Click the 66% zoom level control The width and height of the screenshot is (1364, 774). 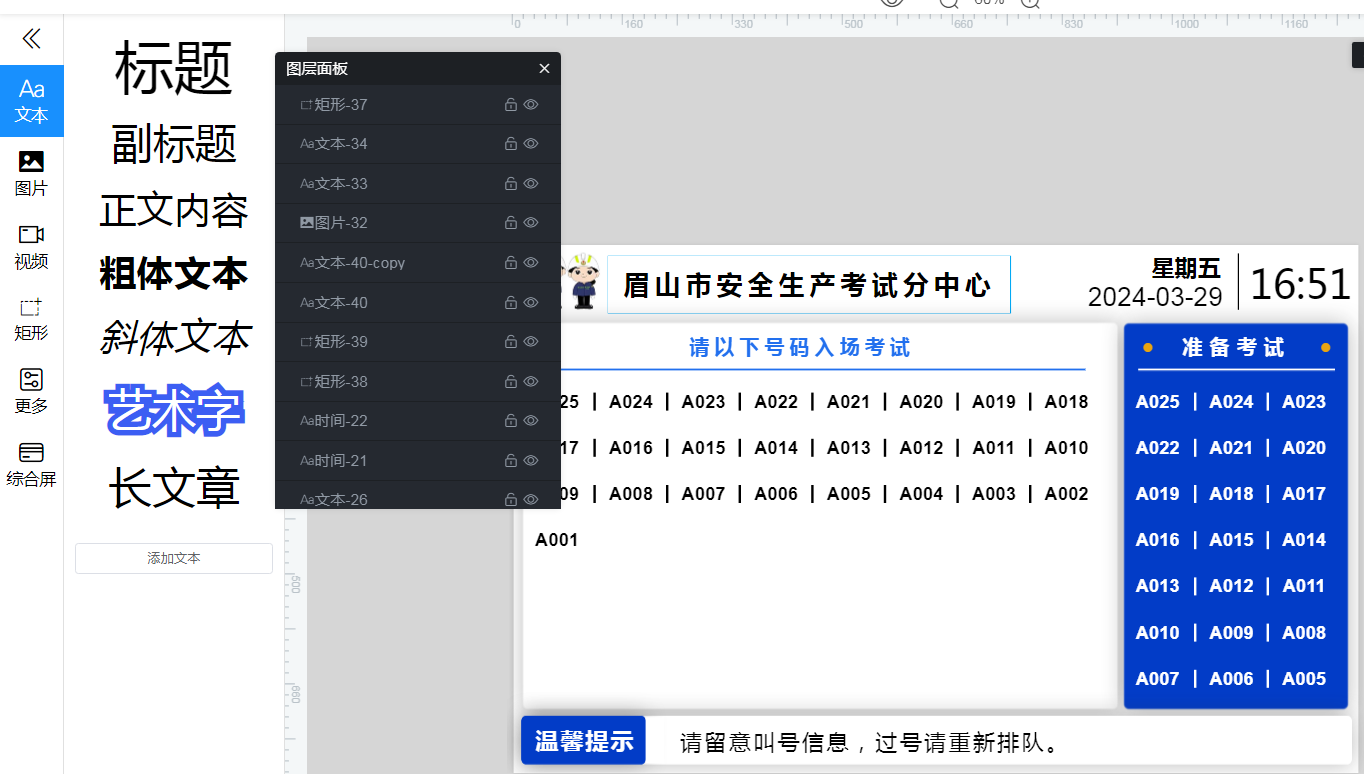[990, 4]
